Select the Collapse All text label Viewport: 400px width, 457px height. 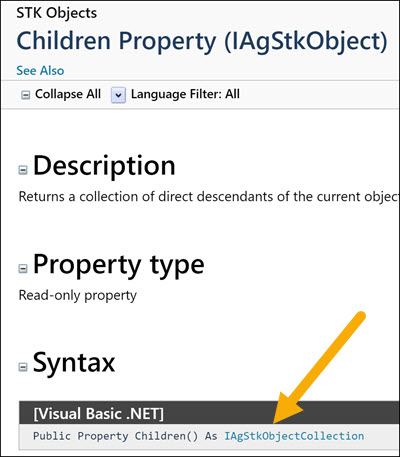(68, 94)
